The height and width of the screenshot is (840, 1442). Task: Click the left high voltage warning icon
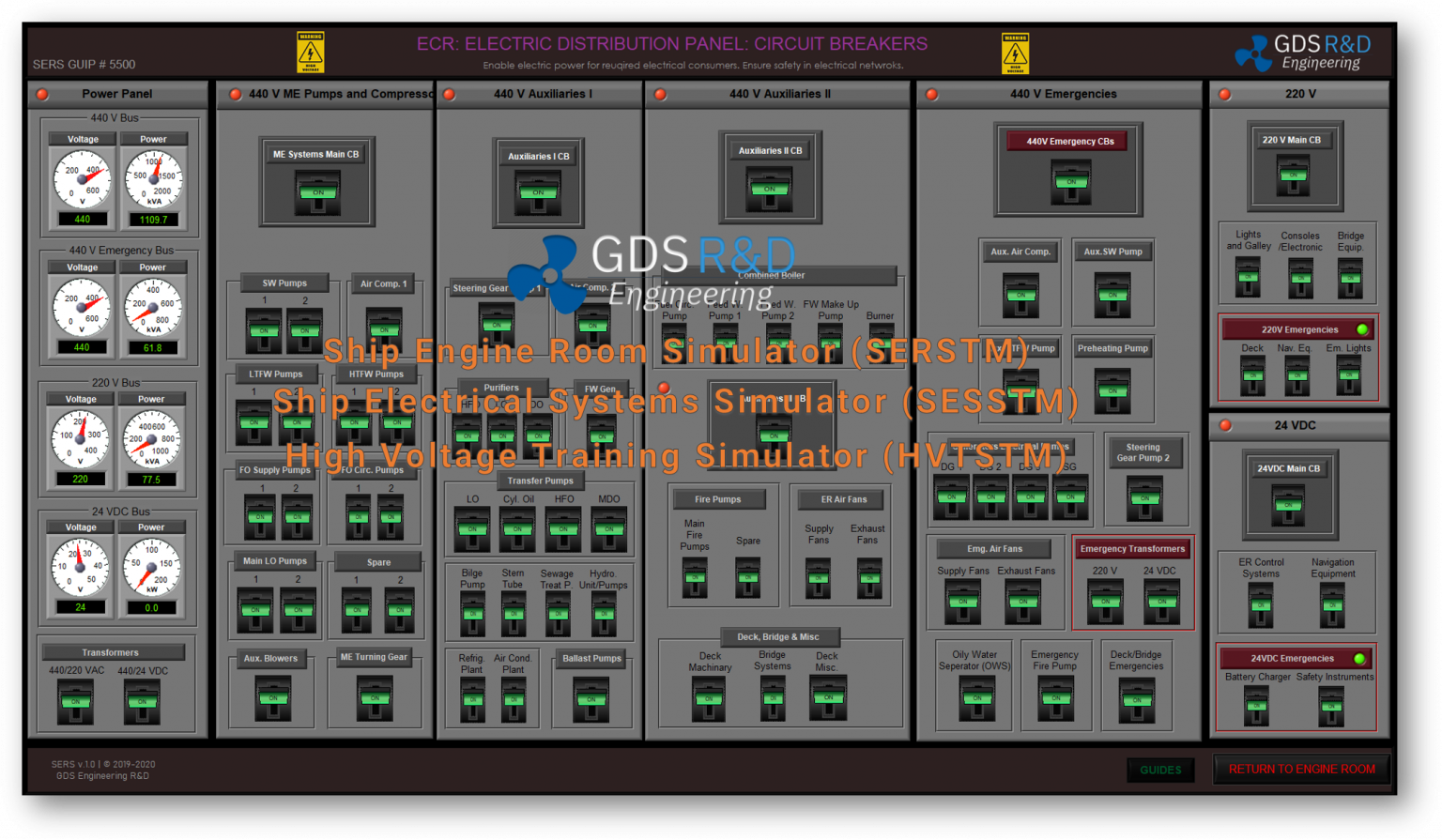[x=311, y=52]
